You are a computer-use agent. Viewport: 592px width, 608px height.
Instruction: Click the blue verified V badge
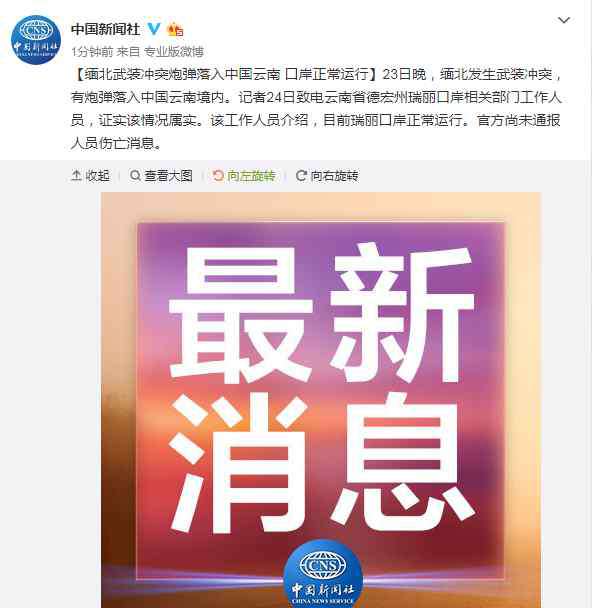[154, 29]
